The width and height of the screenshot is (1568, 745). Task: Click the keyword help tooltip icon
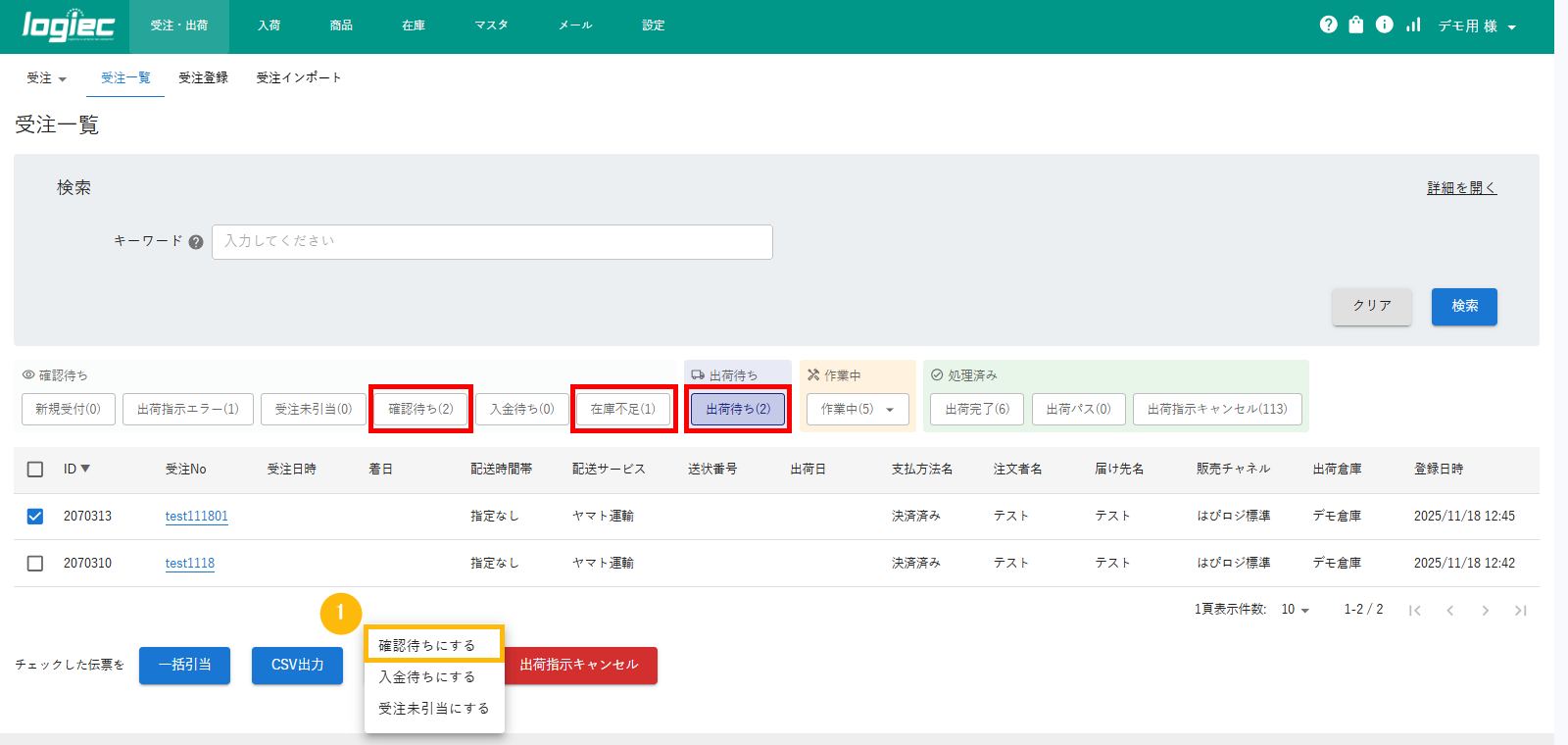(x=196, y=242)
